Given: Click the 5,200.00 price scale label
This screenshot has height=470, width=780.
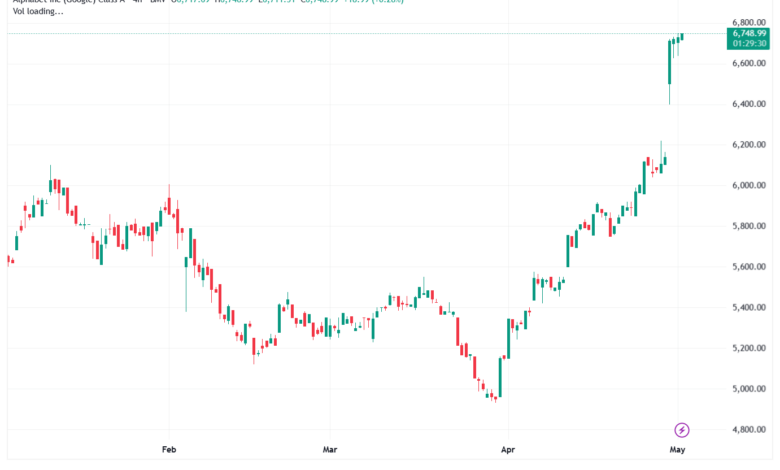Looking at the screenshot, I should point(749,348).
